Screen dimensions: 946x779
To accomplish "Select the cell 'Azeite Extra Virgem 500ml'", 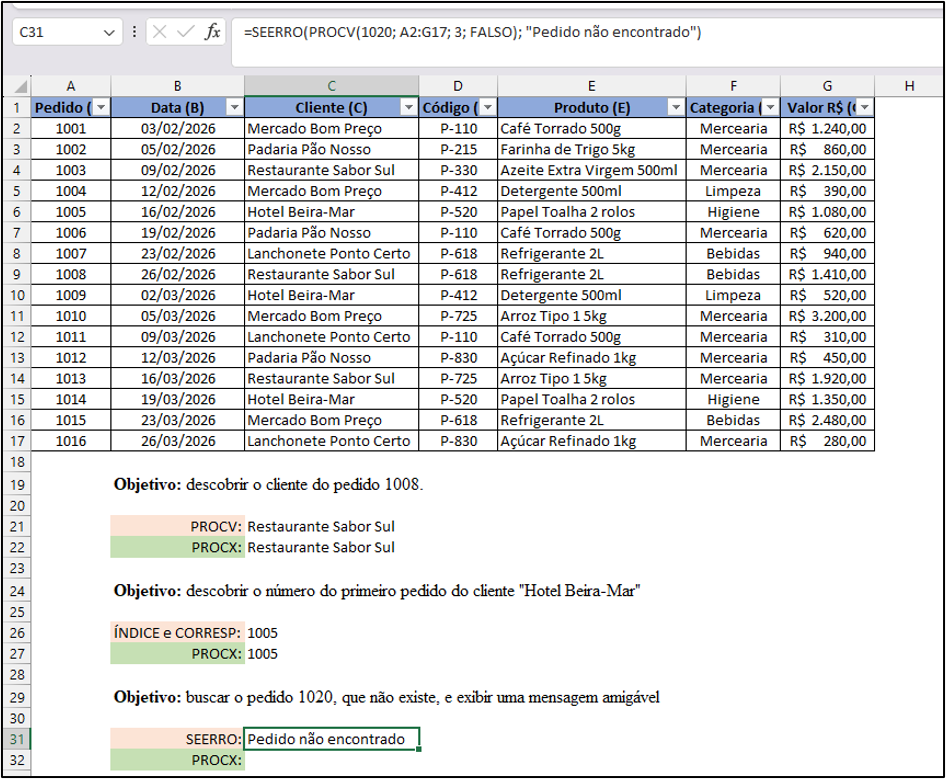I will click(x=592, y=170).
